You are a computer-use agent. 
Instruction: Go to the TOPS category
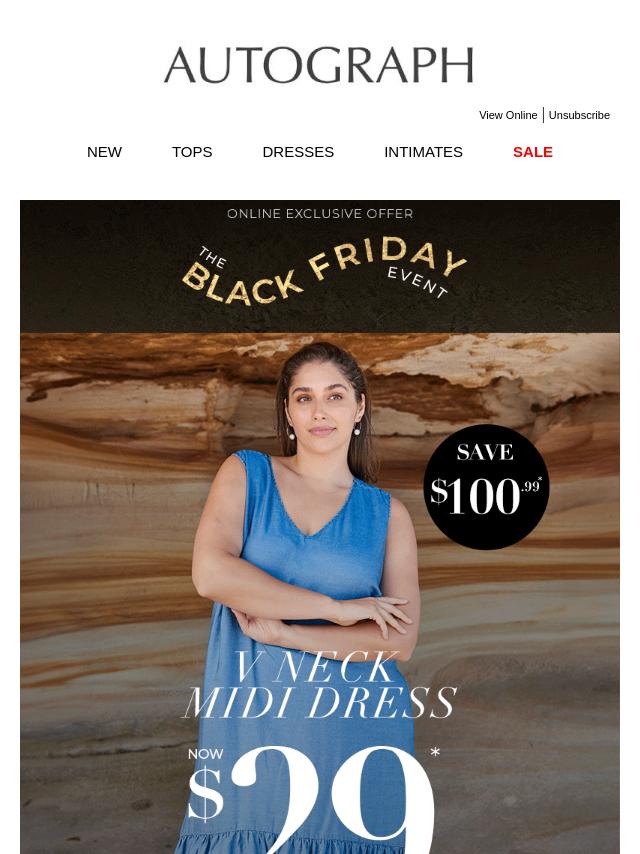[x=192, y=152]
